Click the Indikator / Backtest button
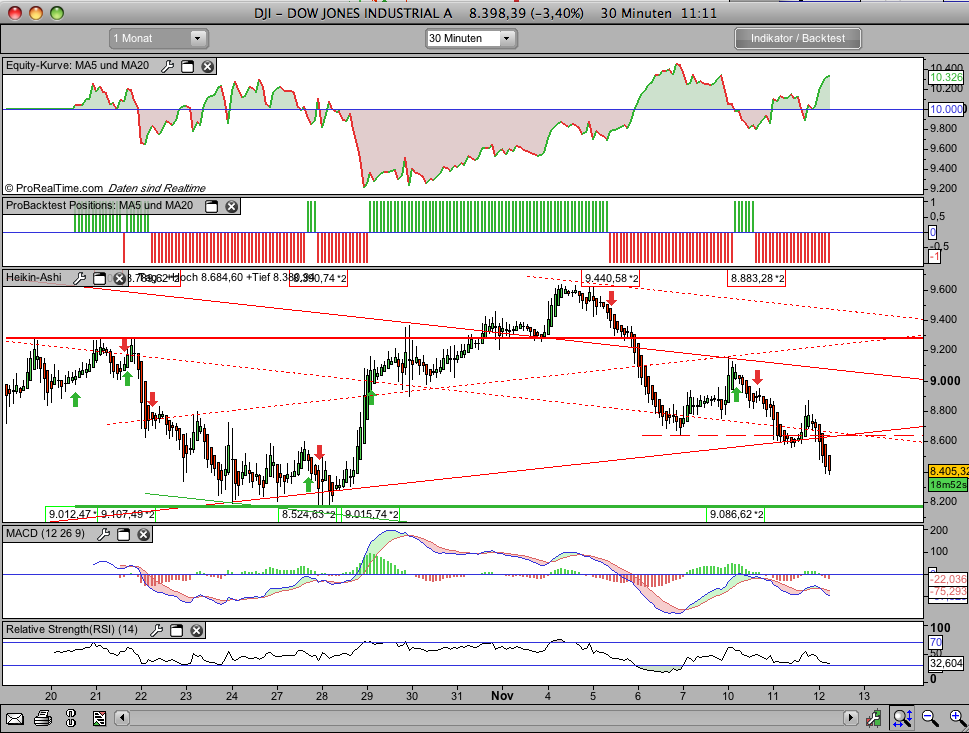The height and width of the screenshot is (733, 969). click(797, 38)
